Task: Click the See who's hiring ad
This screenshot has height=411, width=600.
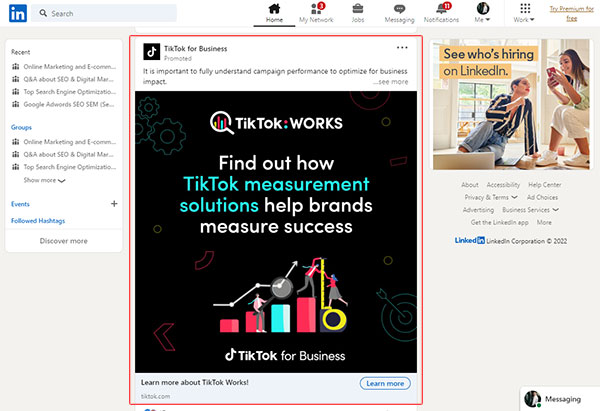Action: tap(511, 104)
